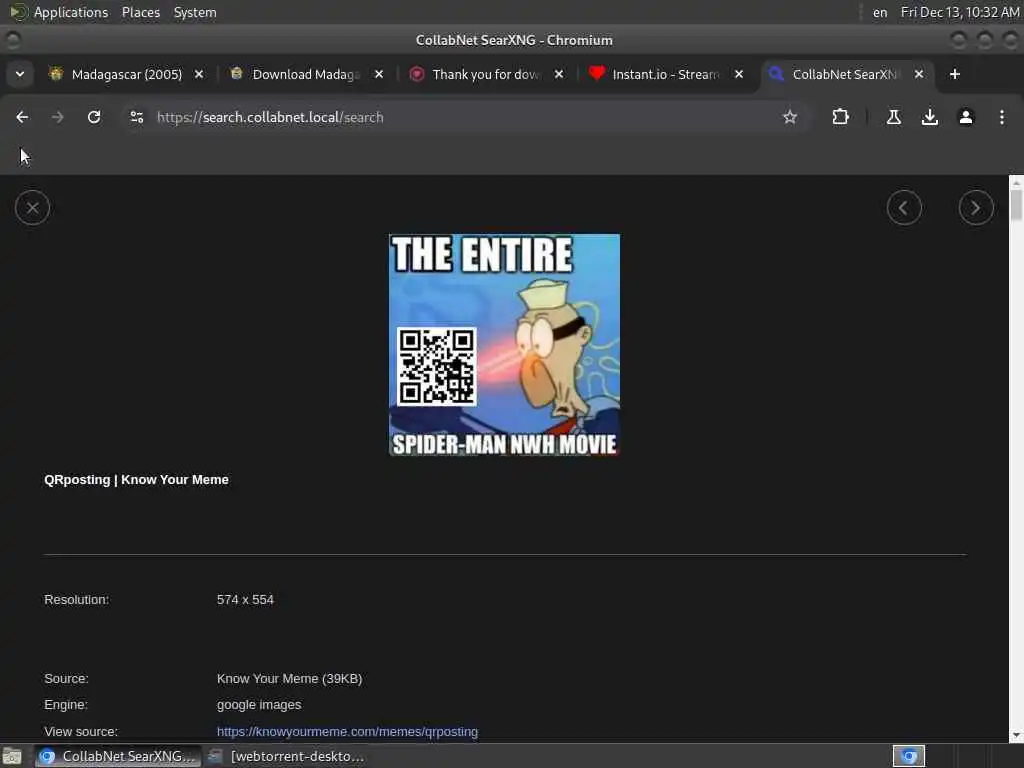Open the profile avatar menu
This screenshot has width=1024, height=768.
coord(965,117)
